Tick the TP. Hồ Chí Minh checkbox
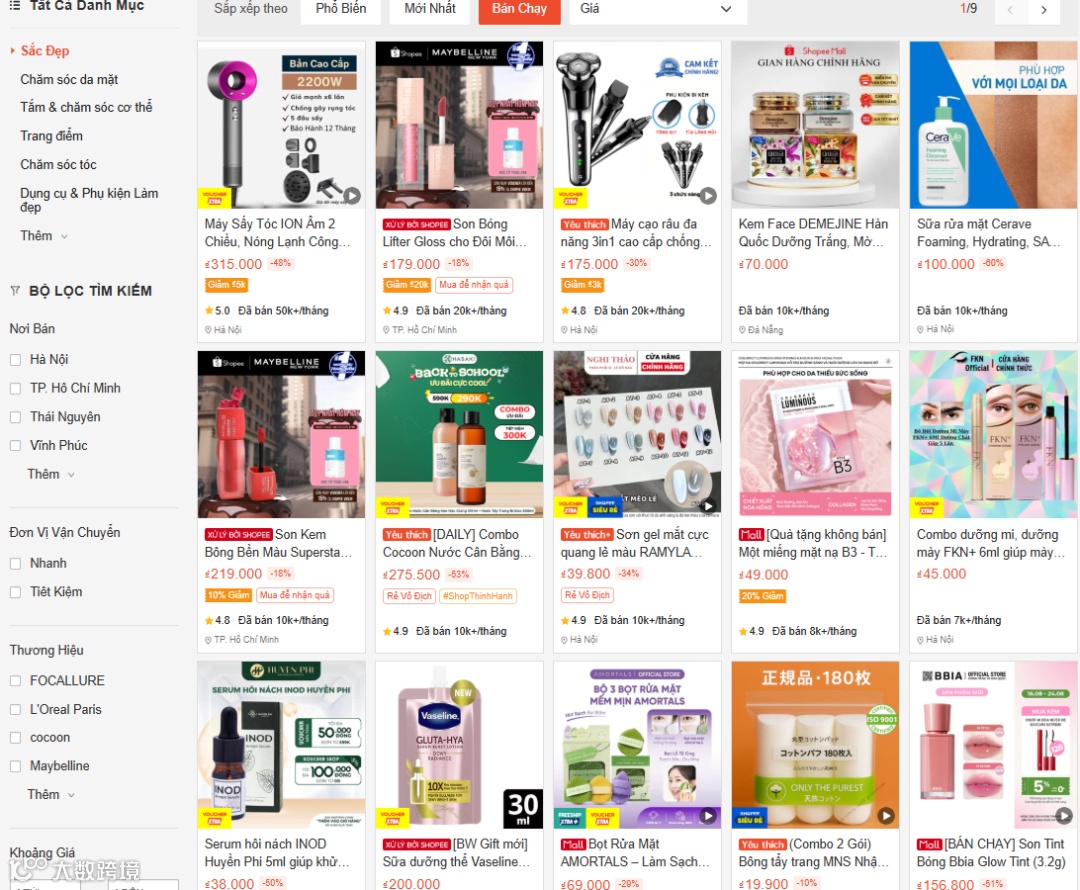 [x=15, y=389]
